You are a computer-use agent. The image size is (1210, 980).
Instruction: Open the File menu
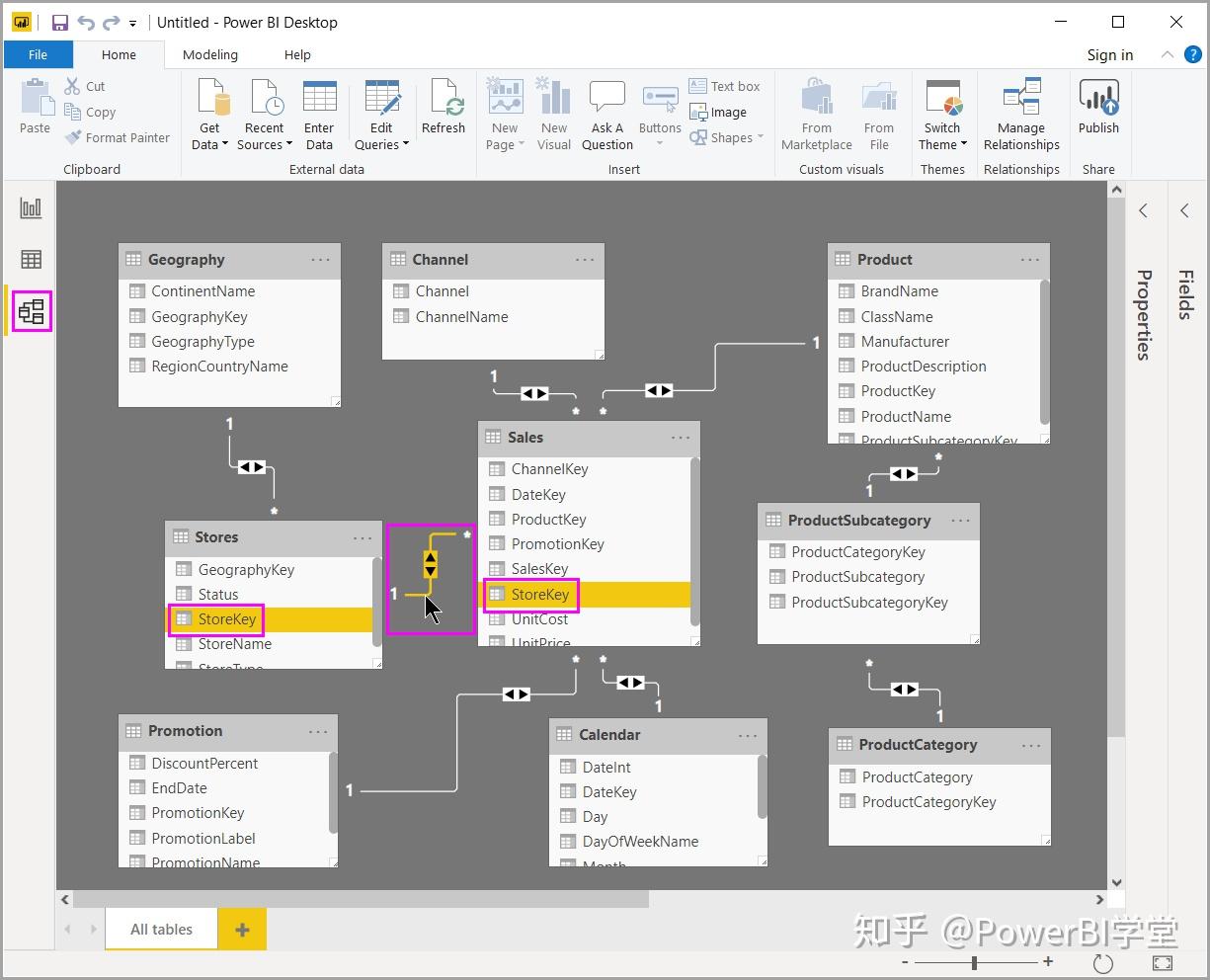(x=38, y=54)
